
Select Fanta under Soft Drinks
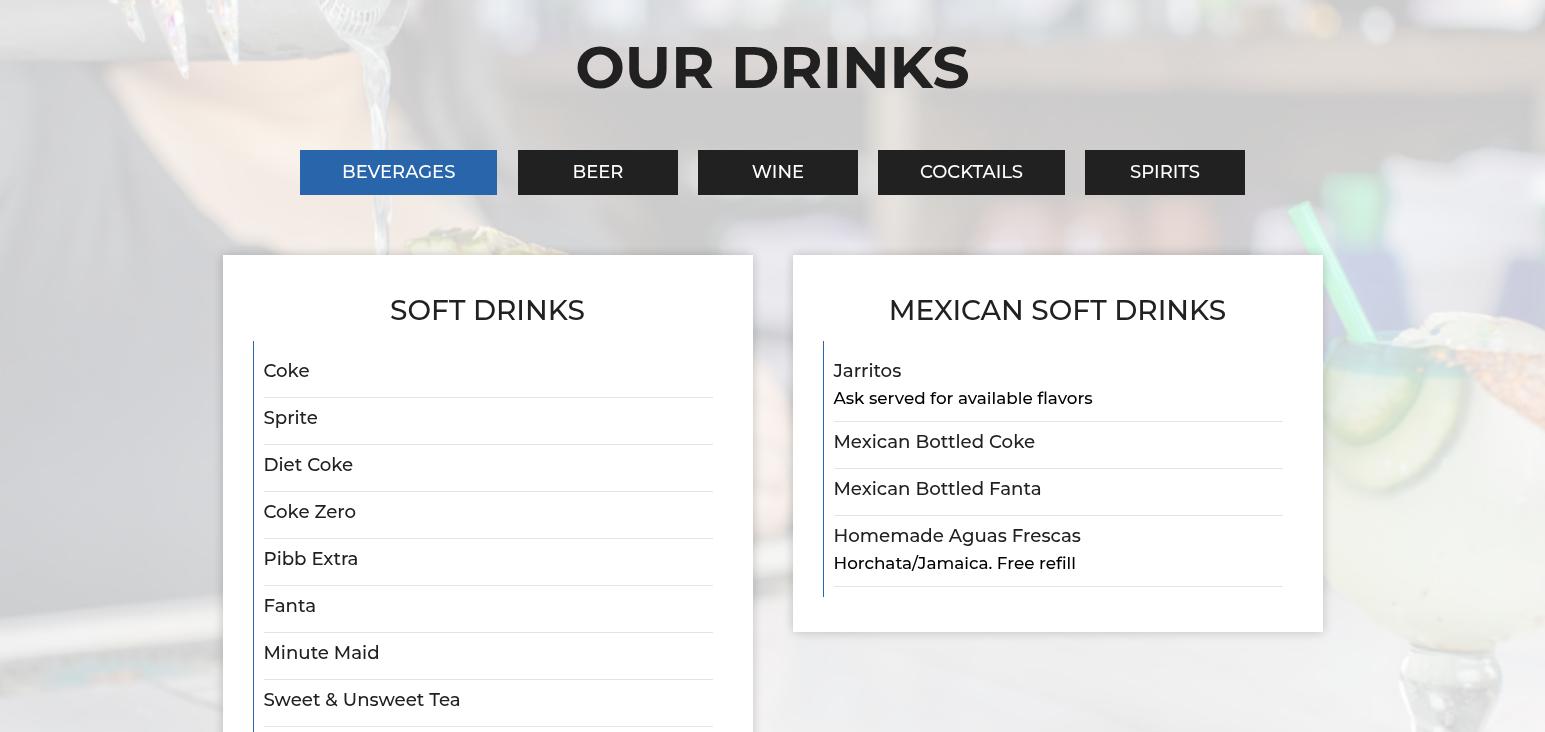[289, 606]
